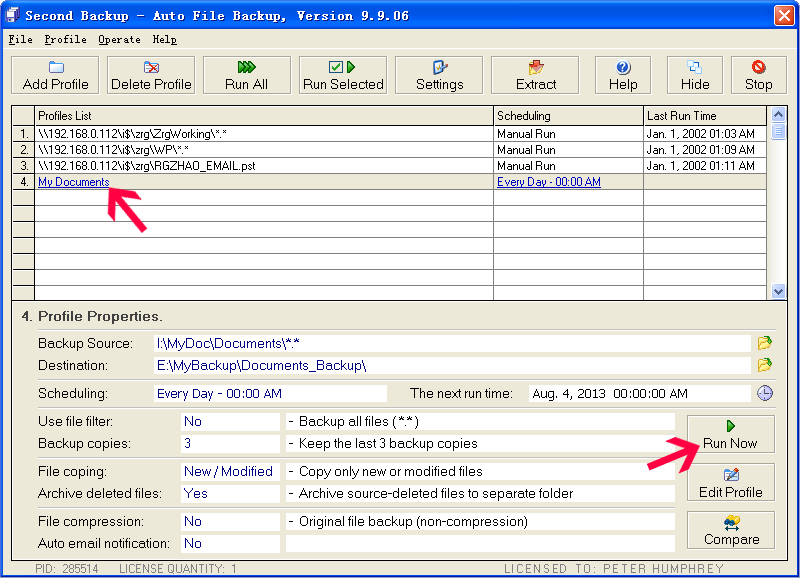800x578 pixels.
Task: Click the PID: 285514 status bar entry
Action: pos(66,568)
